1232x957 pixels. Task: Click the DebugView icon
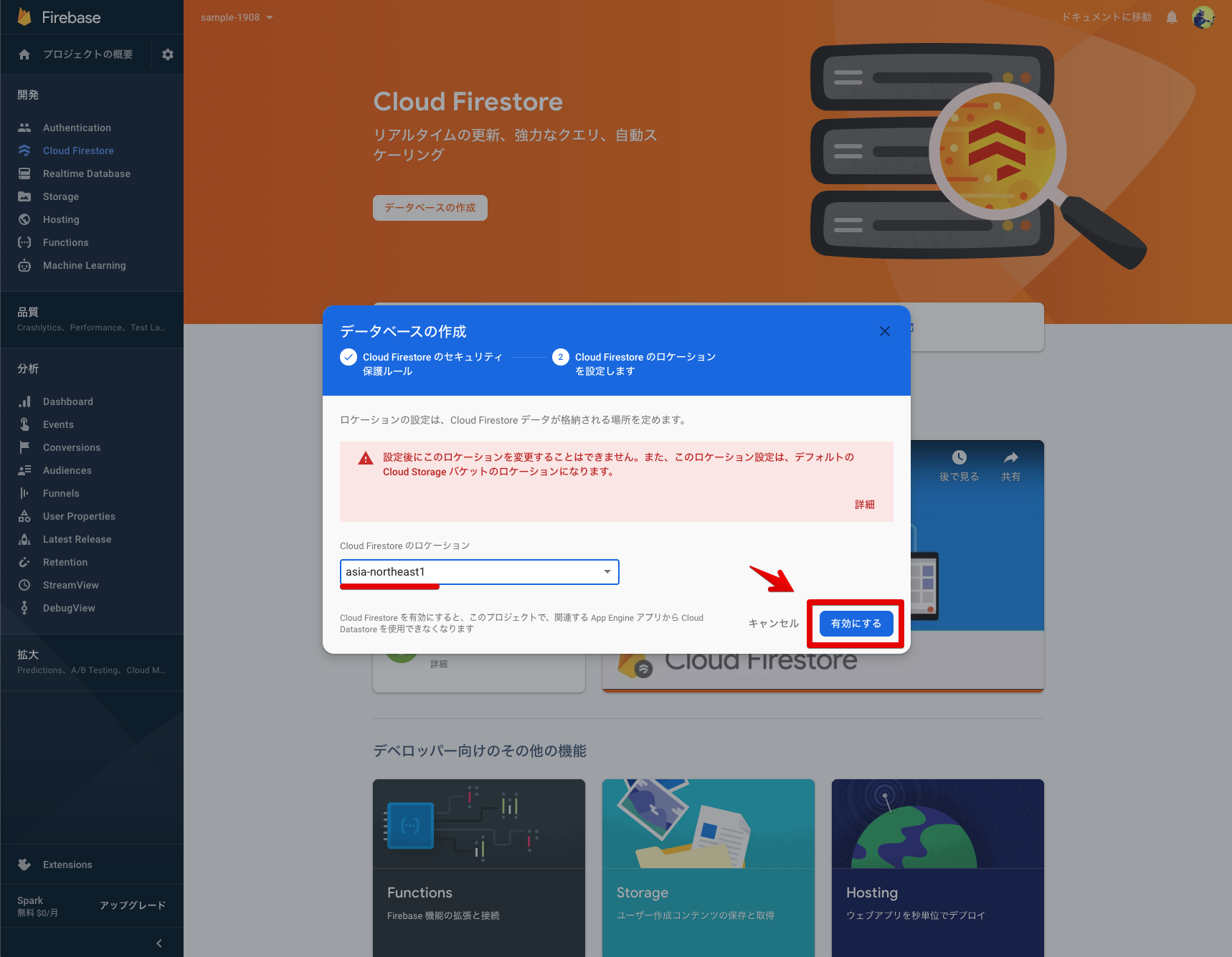24,608
